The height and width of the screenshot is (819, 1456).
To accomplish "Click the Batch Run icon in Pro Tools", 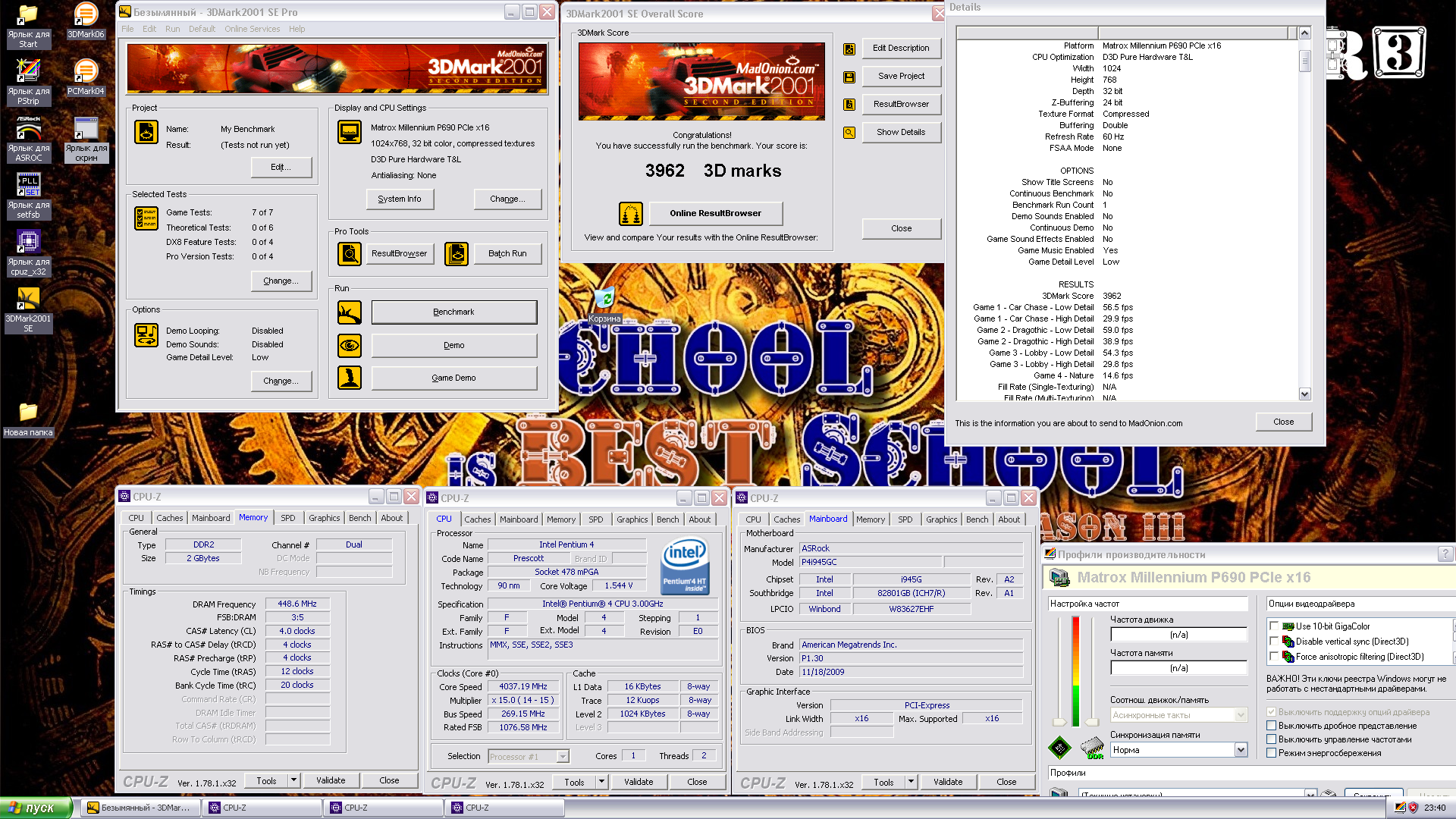I will (x=457, y=253).
